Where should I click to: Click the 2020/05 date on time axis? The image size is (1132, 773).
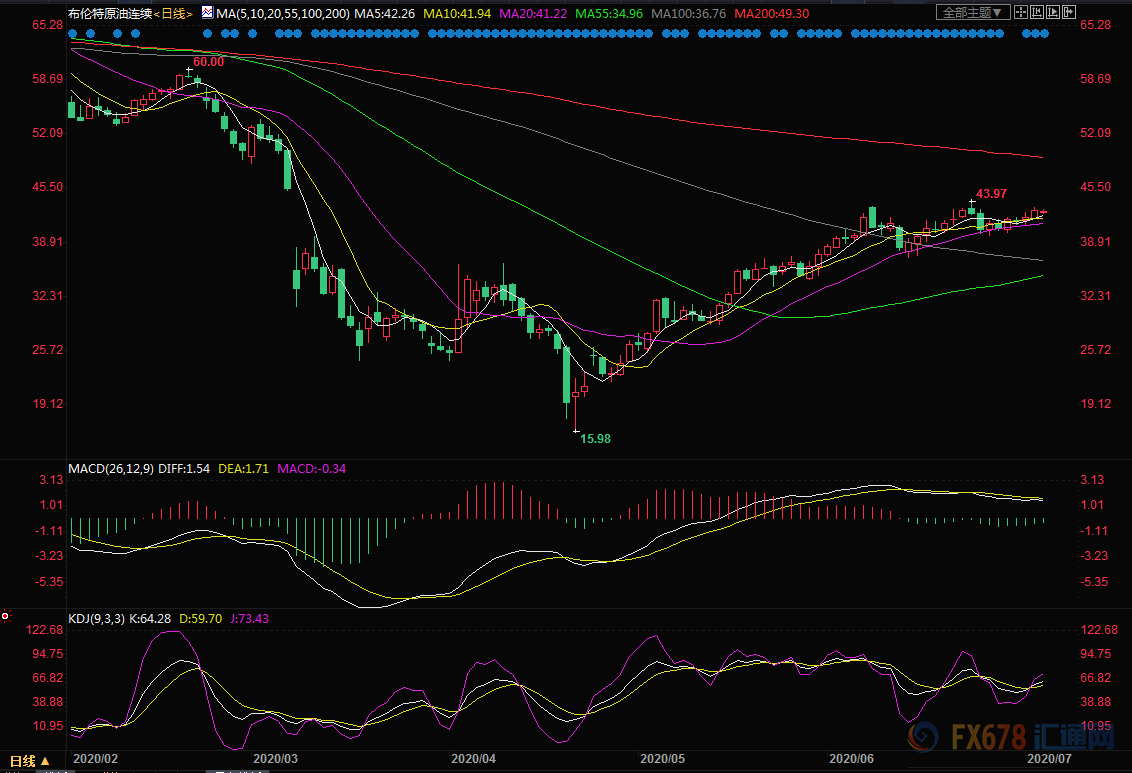pos(660,759)
